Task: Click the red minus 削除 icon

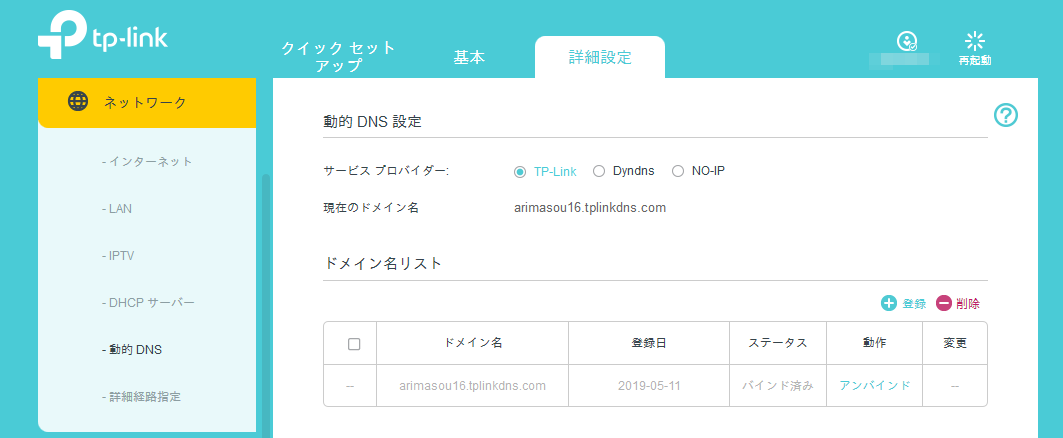Action: tap(944, 303)
